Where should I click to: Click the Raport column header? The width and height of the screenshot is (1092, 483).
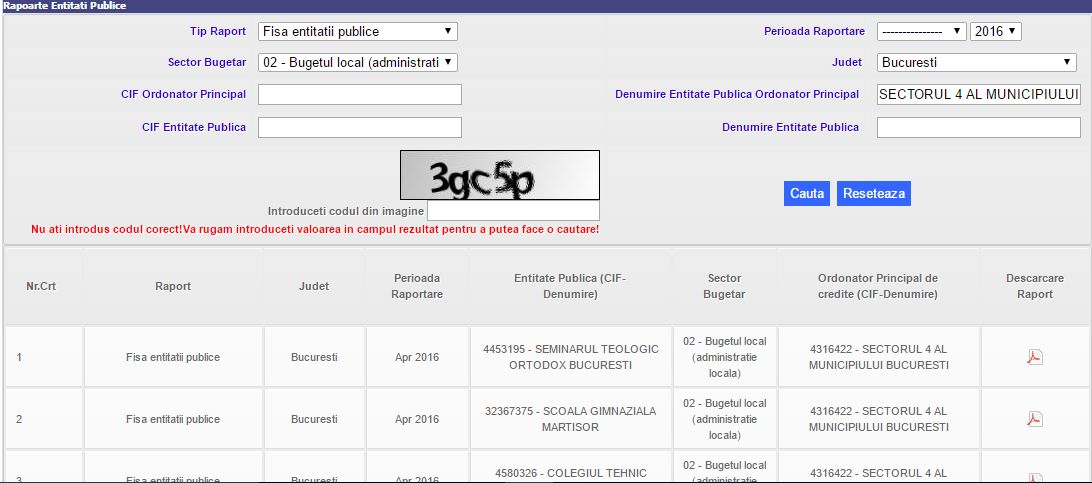pos(173,286)
